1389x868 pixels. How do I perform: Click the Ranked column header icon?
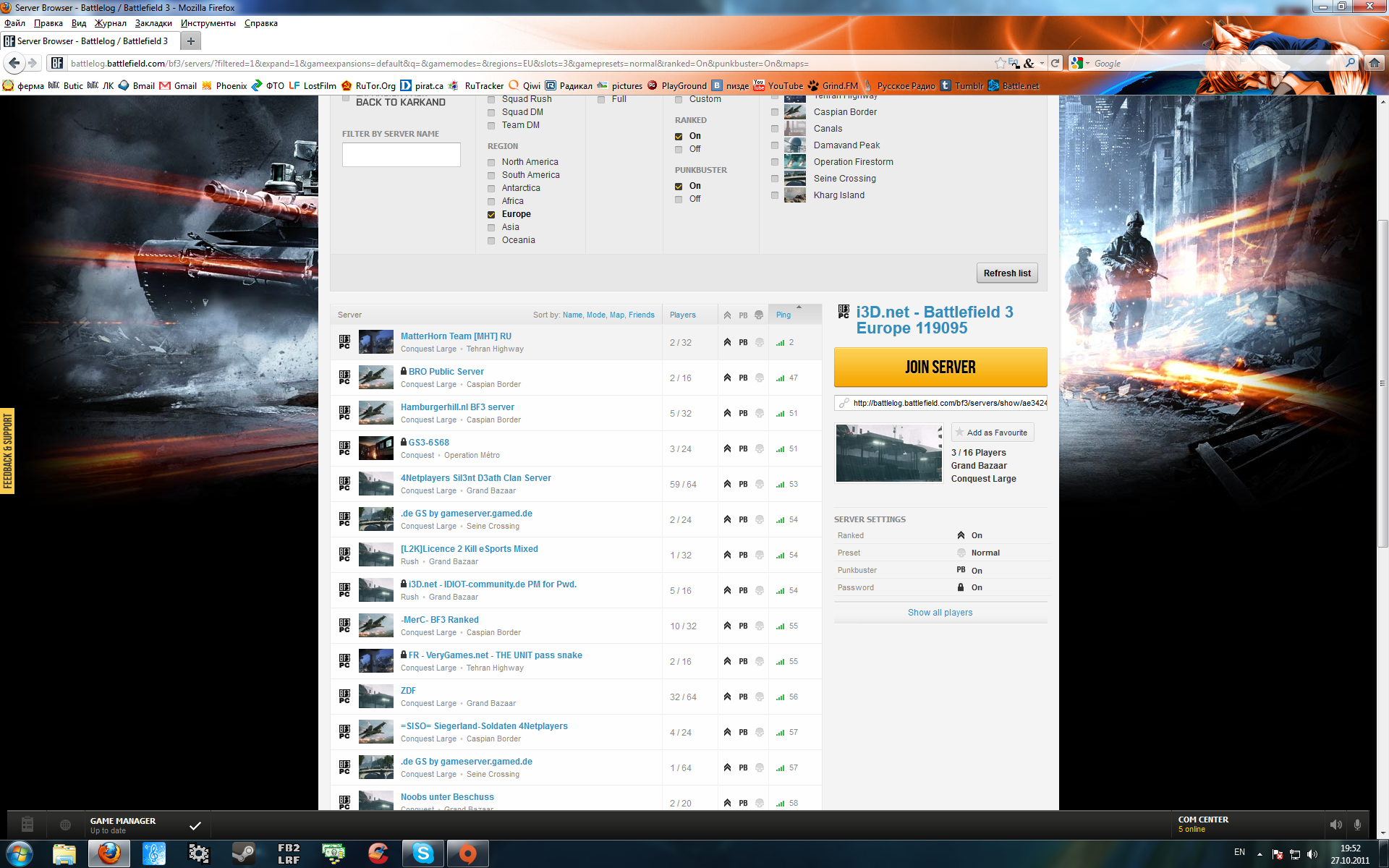pos(727,315)
